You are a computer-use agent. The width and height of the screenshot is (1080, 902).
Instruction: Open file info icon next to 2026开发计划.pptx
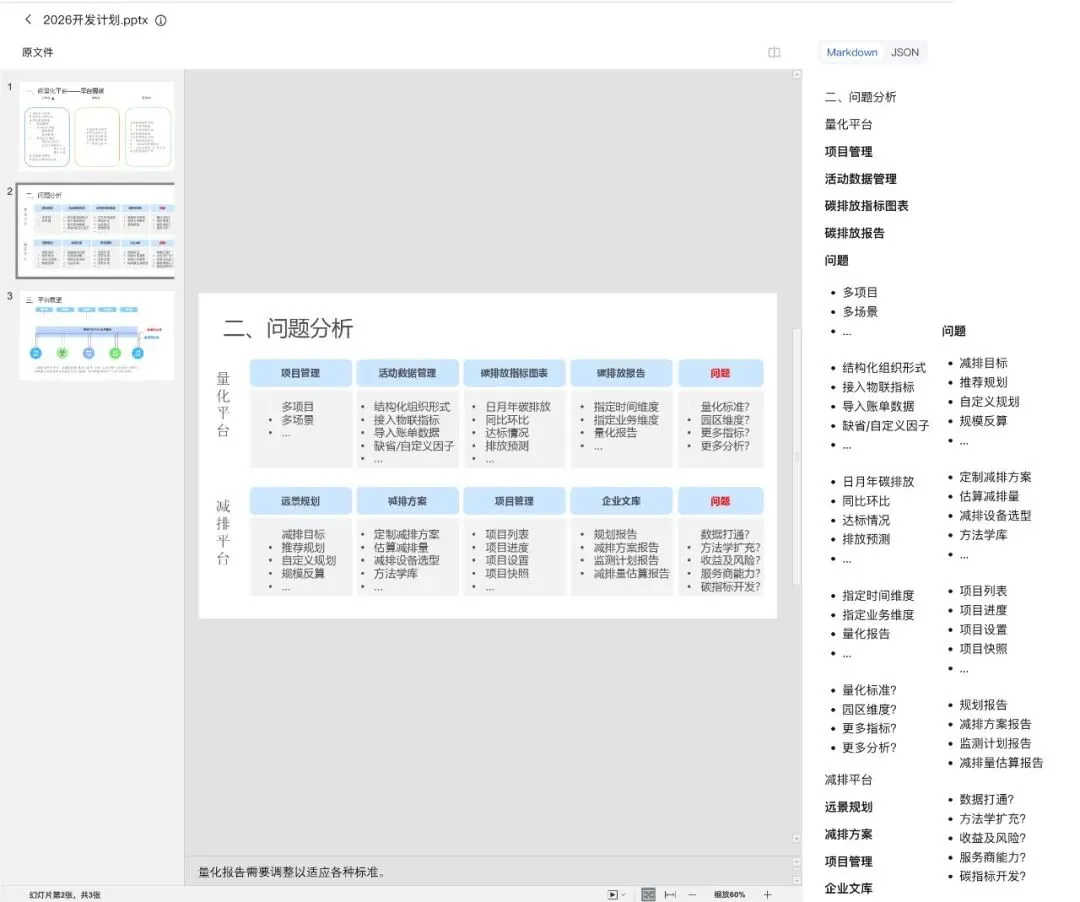160,20
